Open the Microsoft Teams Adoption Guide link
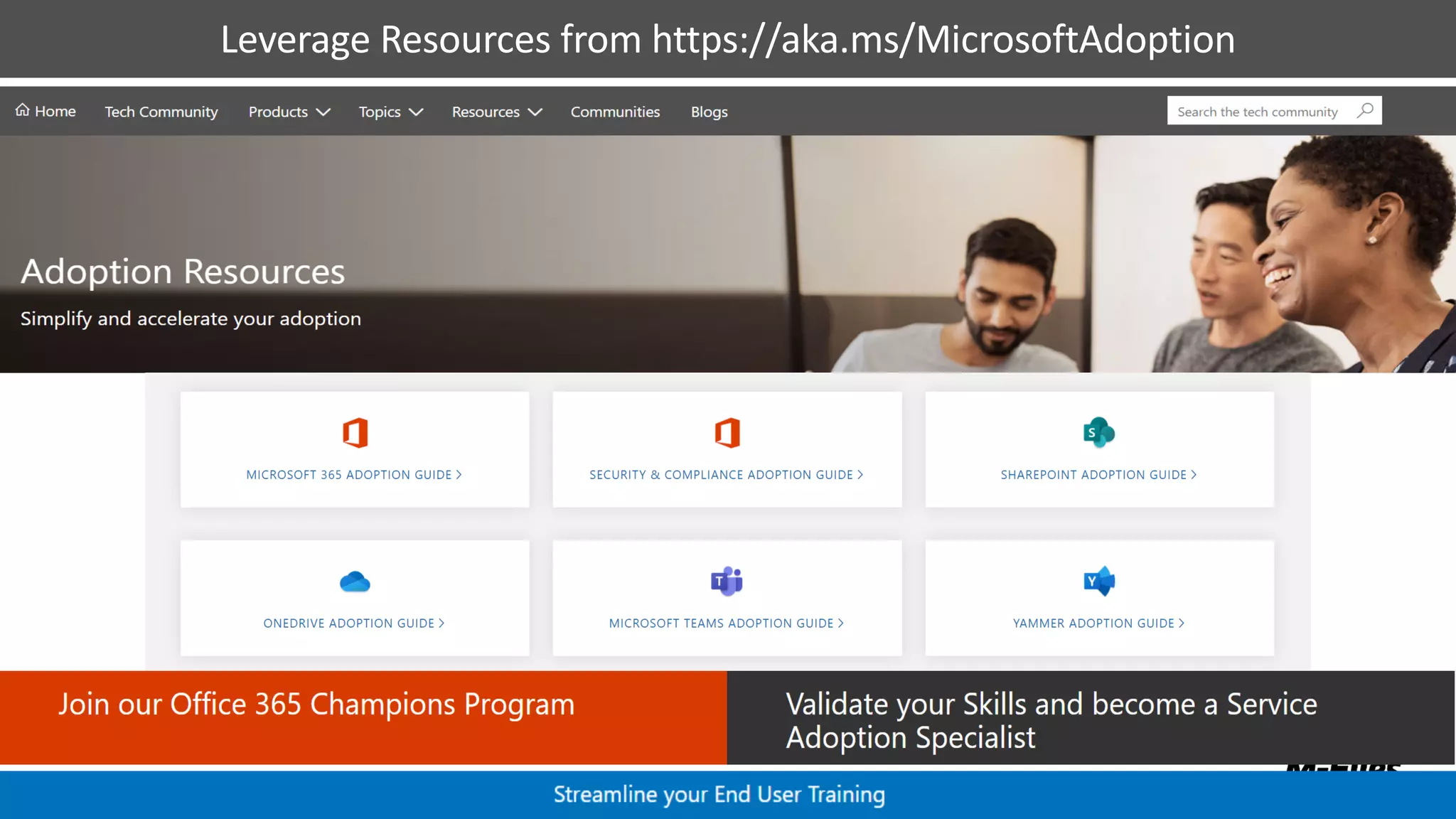 tap(727, 623)
